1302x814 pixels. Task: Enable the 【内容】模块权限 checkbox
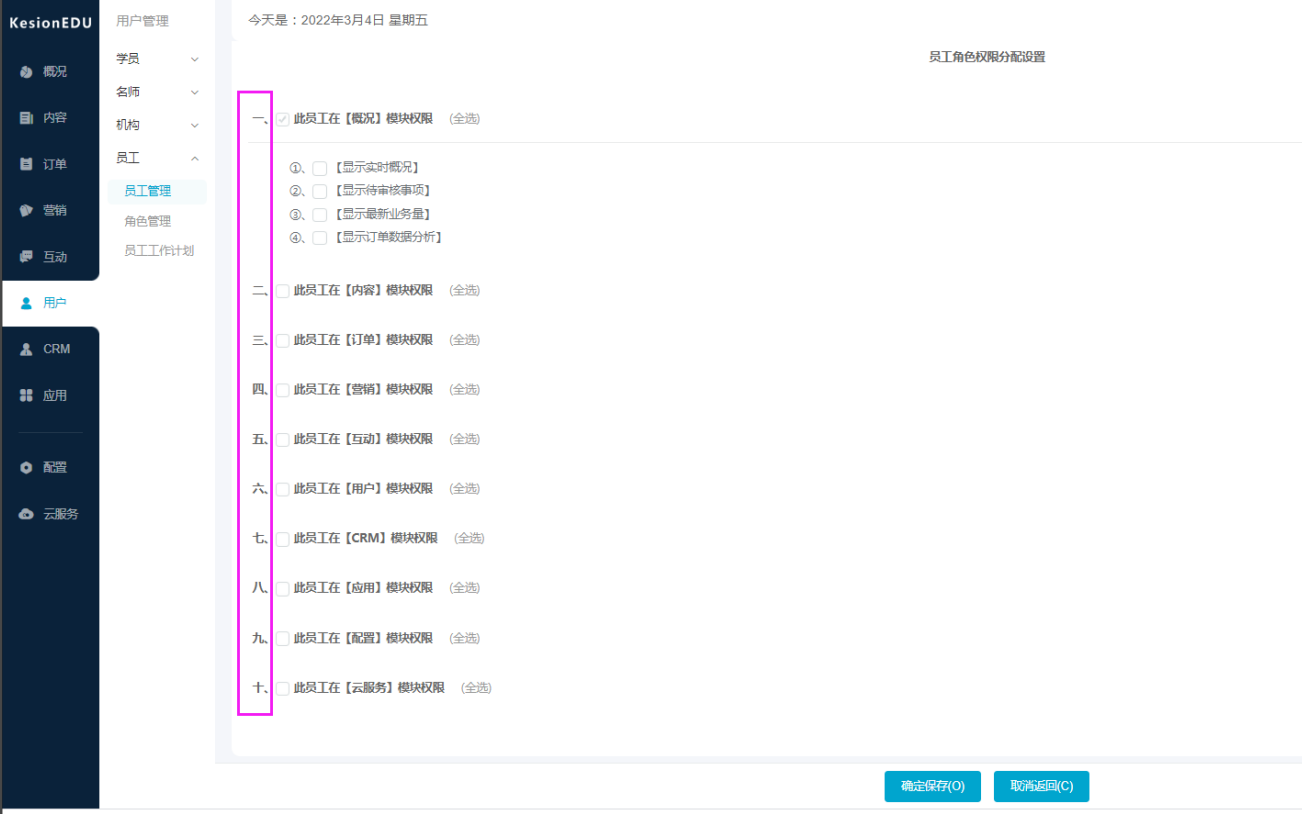283,291
